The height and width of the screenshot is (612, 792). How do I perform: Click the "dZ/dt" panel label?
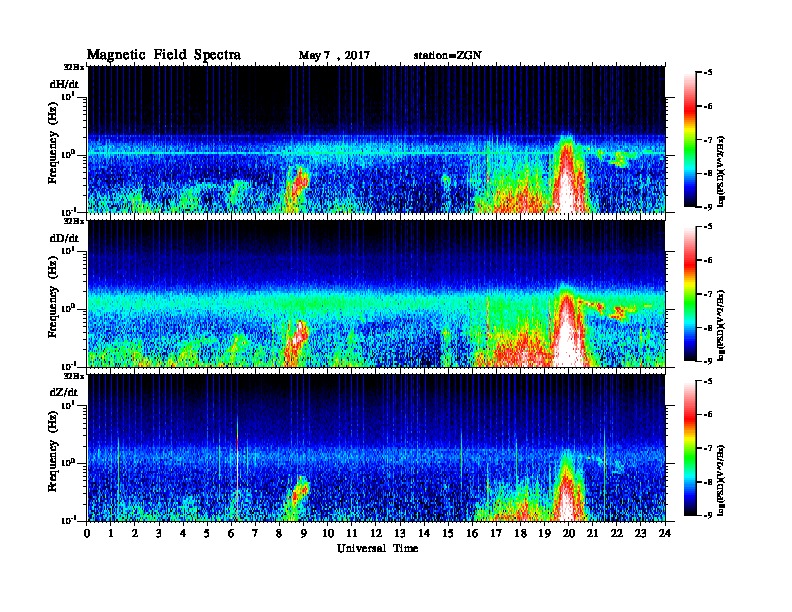64,392
